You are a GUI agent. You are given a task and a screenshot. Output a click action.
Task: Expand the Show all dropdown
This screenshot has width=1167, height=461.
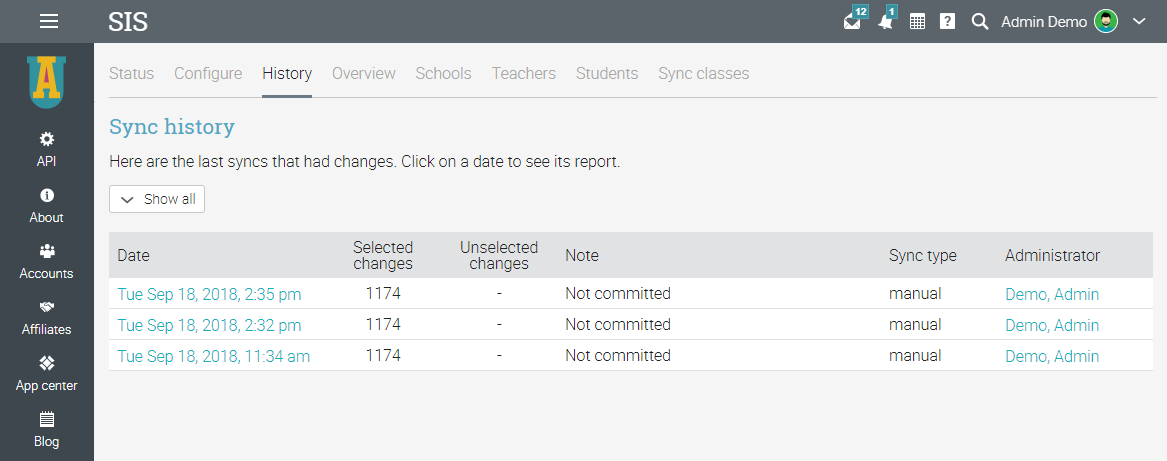coord(157,199)
